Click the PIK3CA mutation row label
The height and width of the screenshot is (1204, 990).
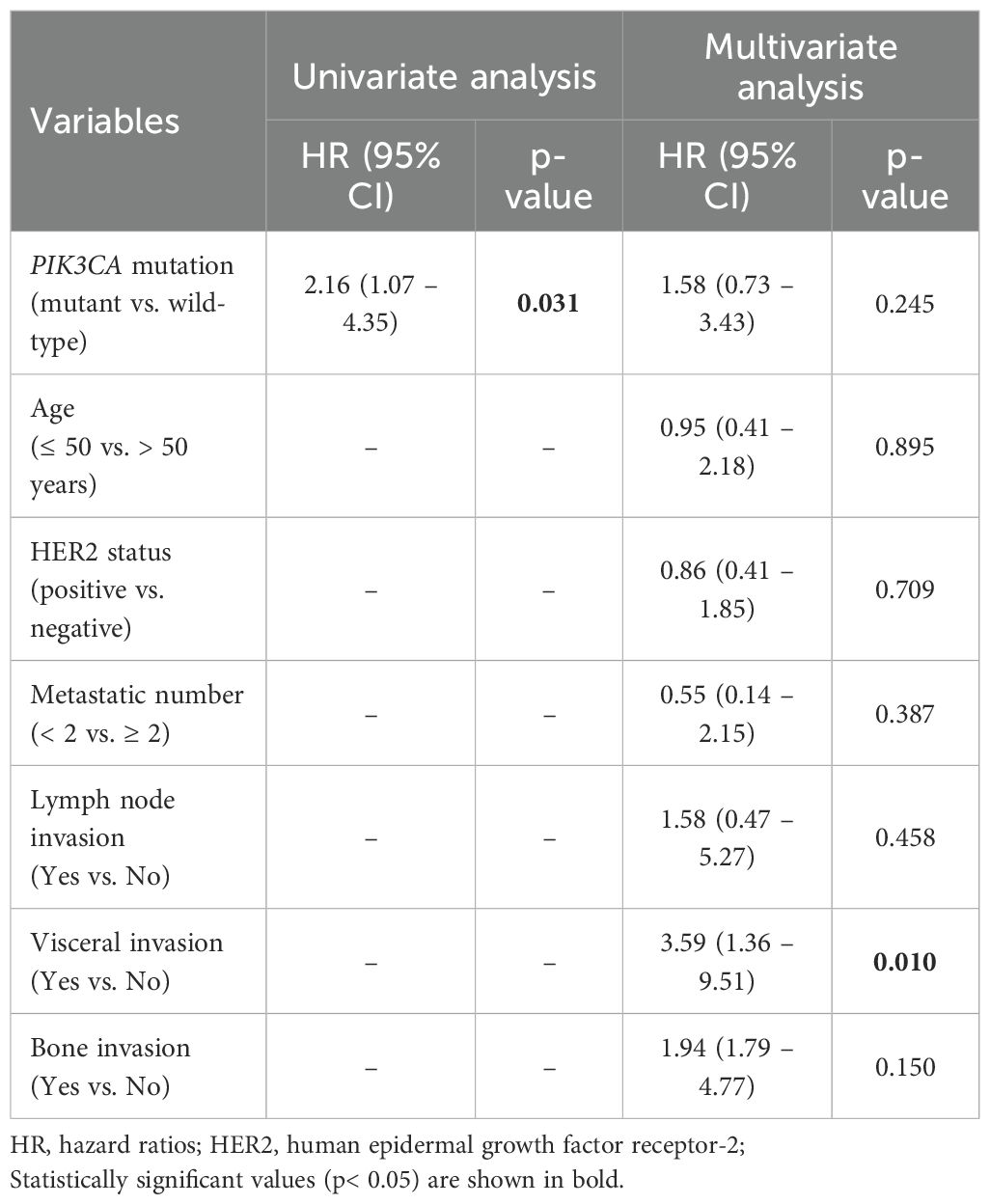click(132, 304)
